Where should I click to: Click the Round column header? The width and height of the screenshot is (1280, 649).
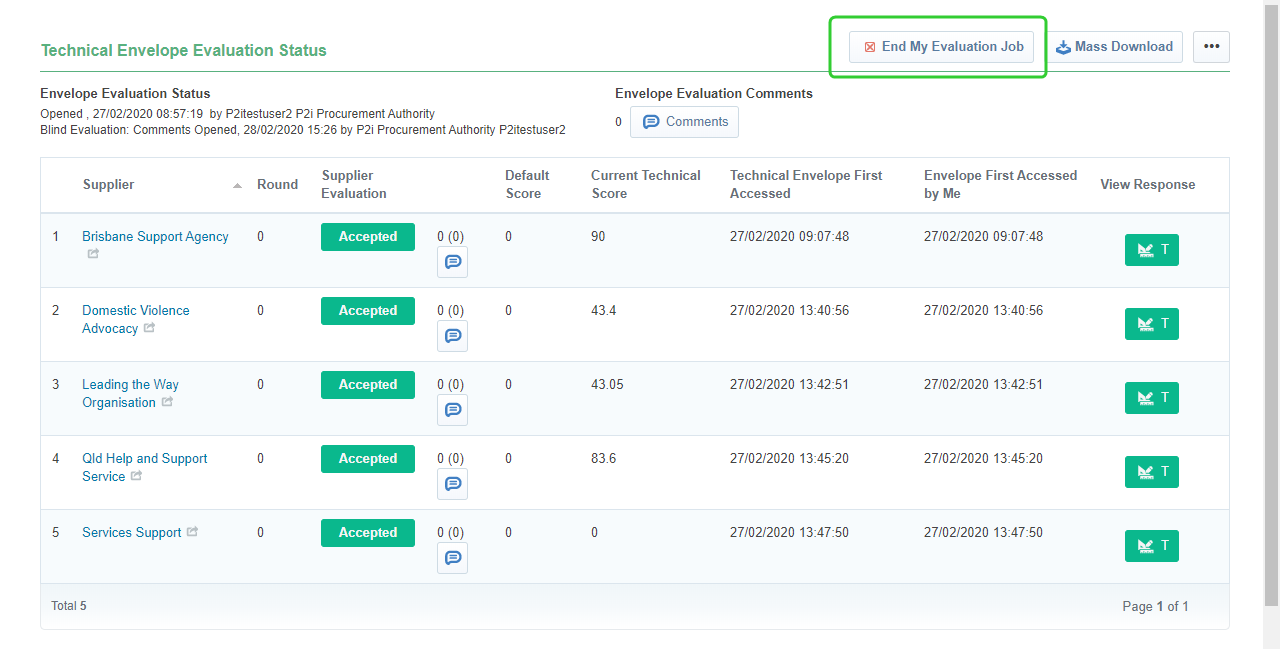click(x=277, y=184)
